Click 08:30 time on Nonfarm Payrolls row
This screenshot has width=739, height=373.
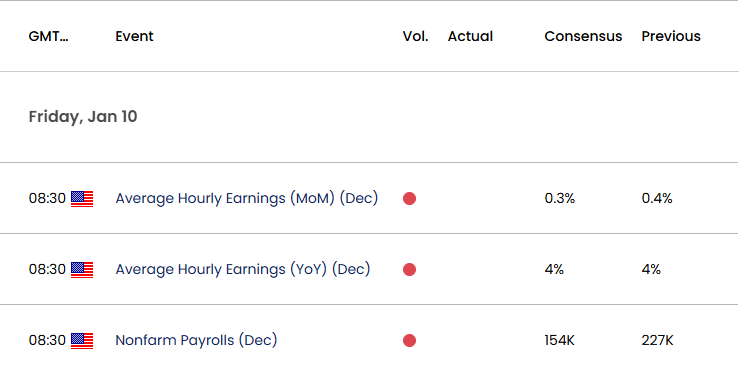[x=47, y=340]
